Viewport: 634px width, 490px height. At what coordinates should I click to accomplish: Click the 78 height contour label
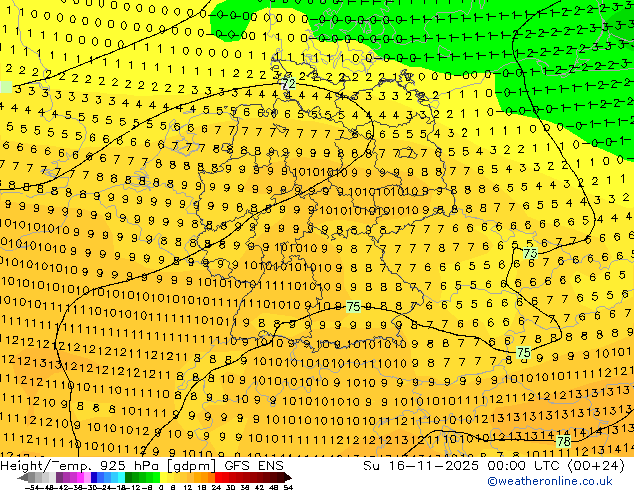[x=564, y=441]
